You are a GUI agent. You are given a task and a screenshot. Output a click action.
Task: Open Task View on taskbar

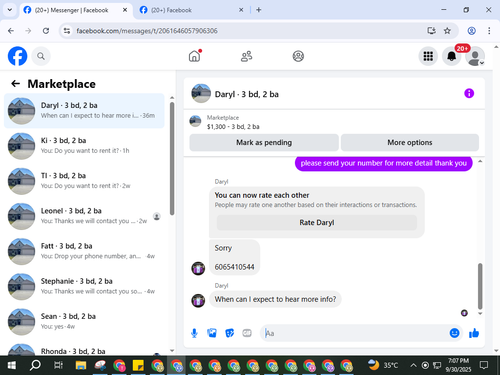point(58,365)
